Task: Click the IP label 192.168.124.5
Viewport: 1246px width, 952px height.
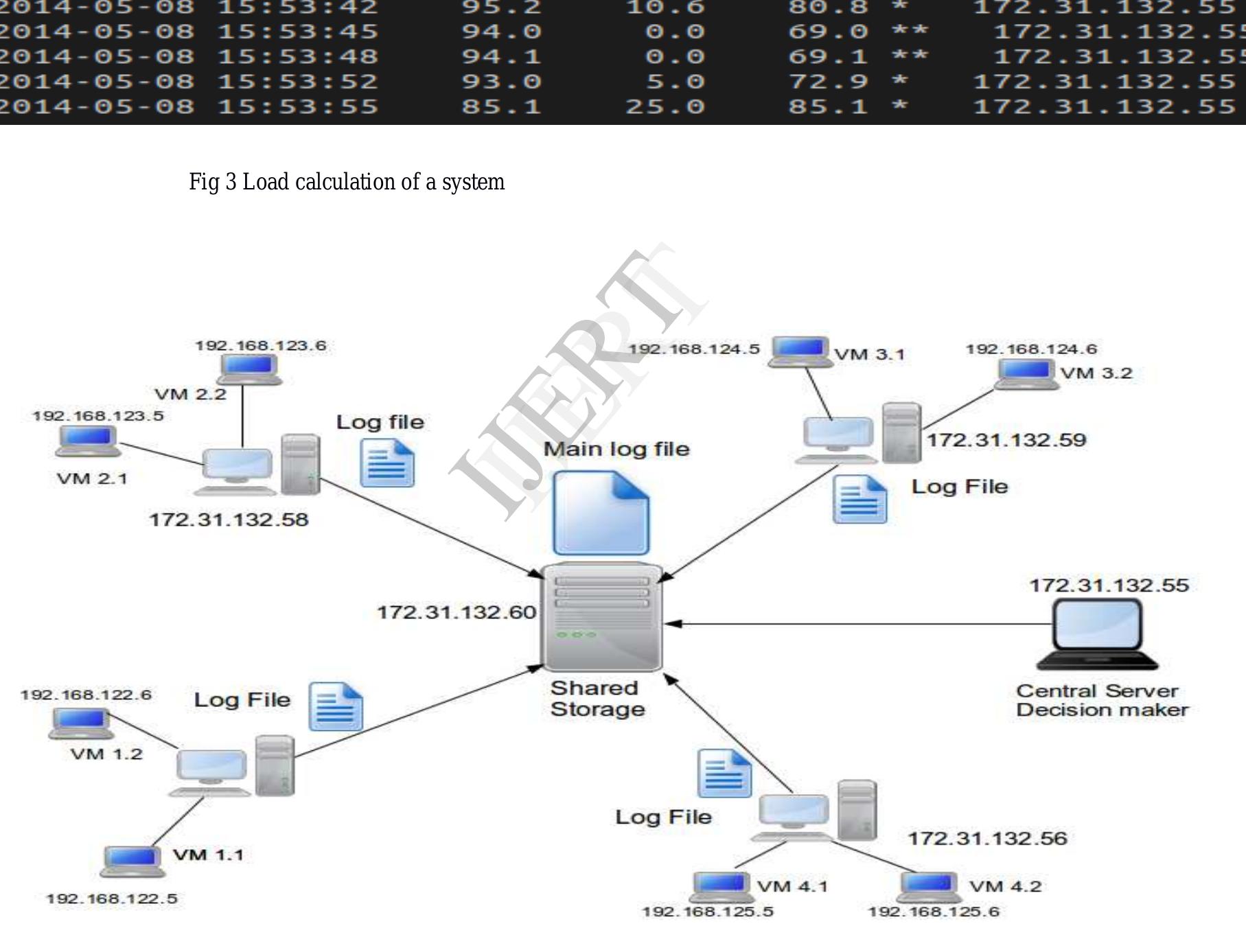Action: coord(694,349)
